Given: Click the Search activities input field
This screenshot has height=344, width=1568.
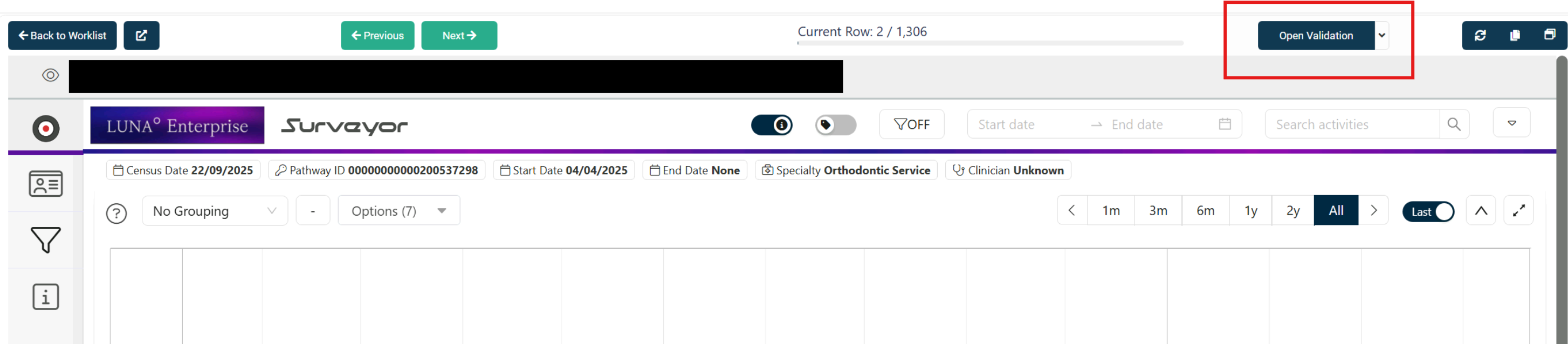Looking at the screenshot, I should (1351, 124).
